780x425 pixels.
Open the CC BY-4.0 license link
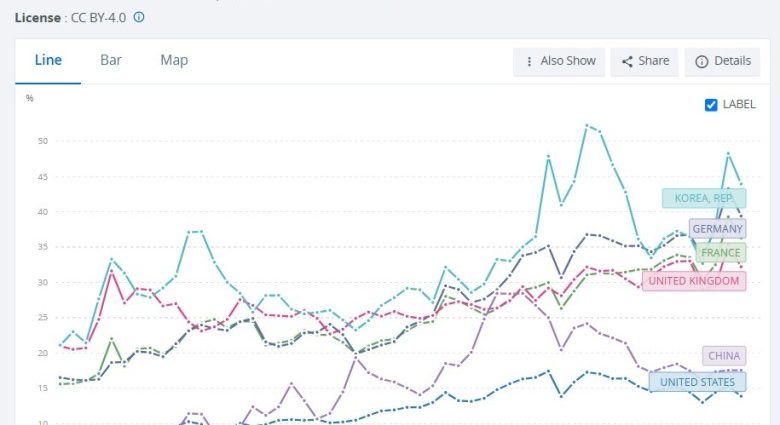(x=99, y=17)
